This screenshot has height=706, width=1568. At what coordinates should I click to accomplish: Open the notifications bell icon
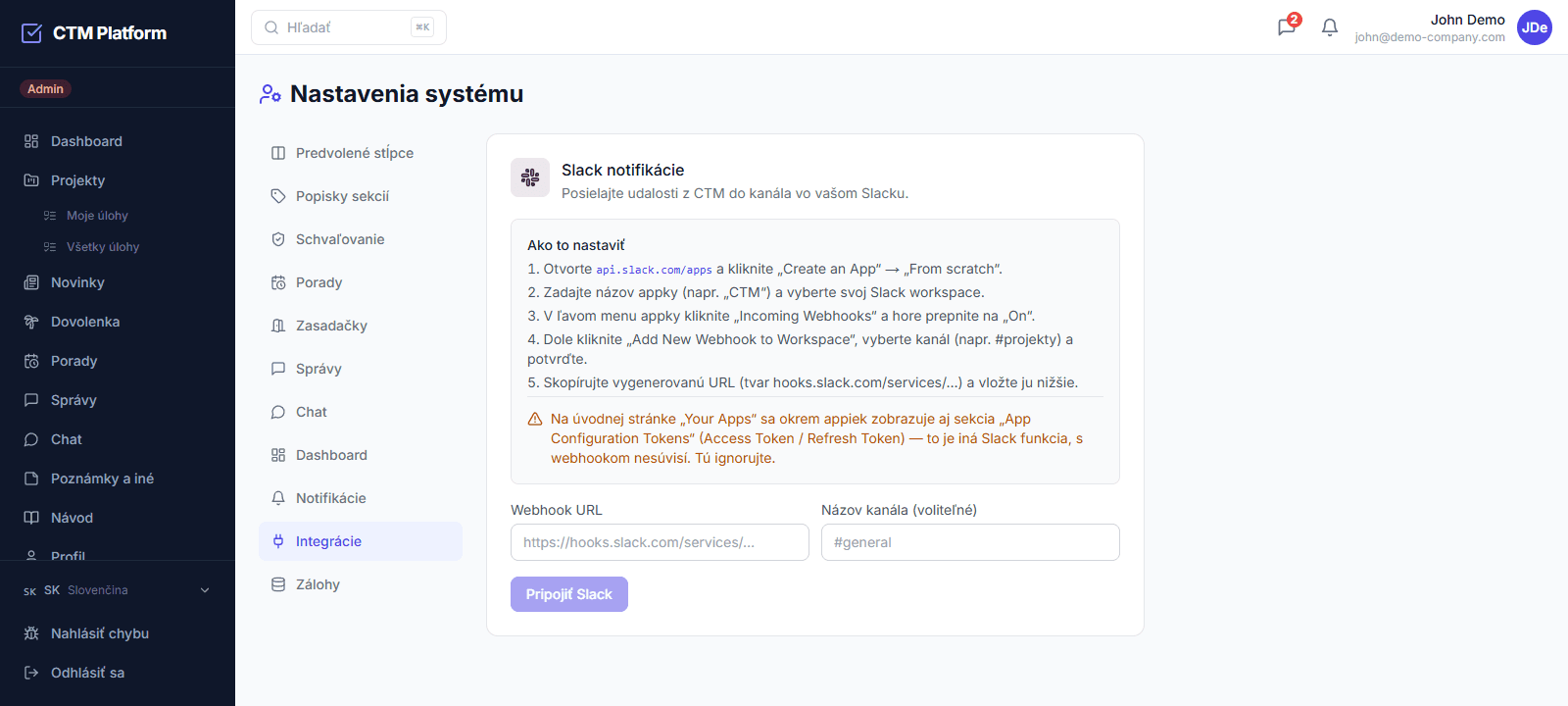click(x=1330, y=27)
